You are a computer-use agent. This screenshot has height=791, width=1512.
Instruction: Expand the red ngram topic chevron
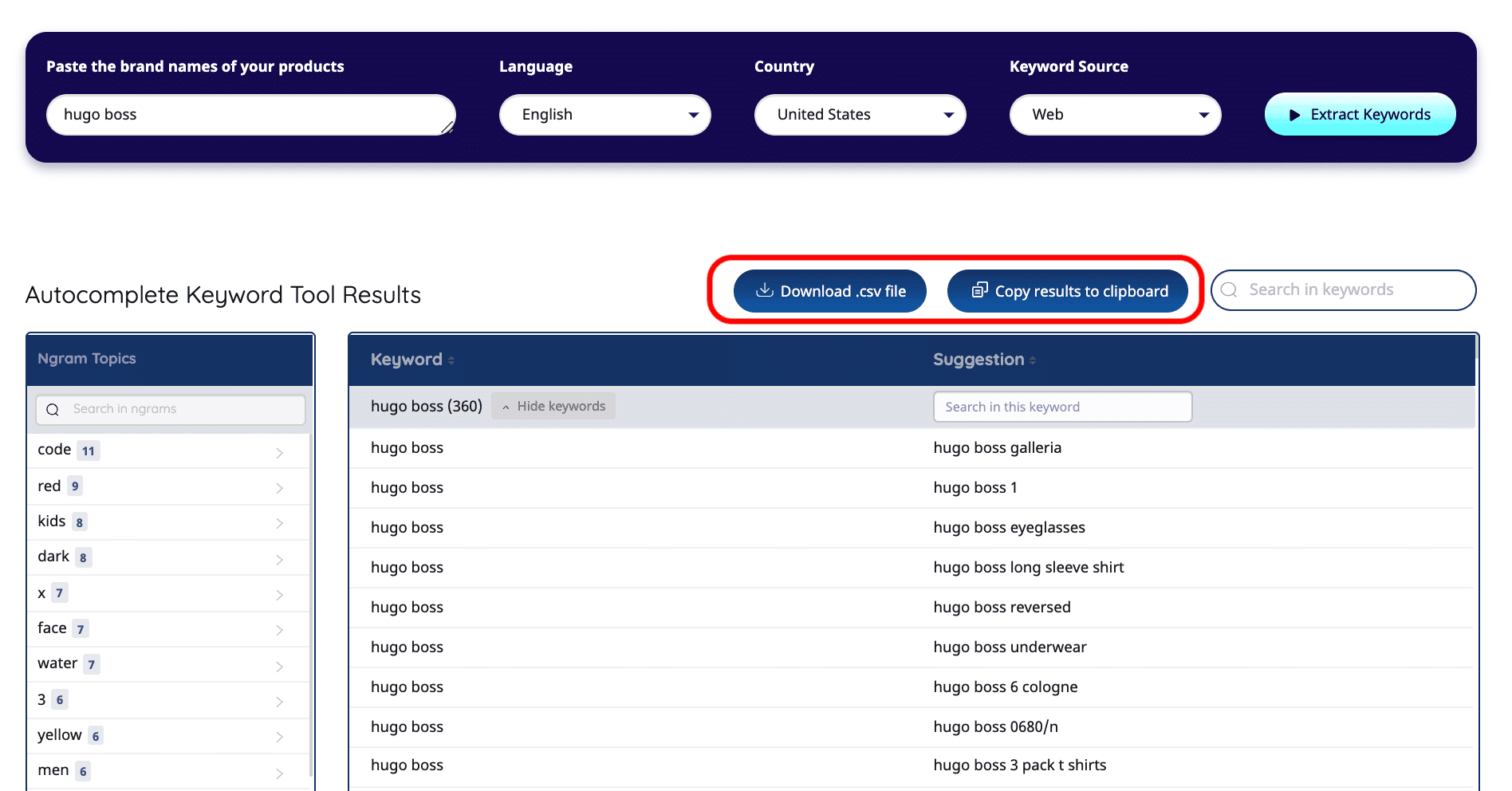point(279,488)
